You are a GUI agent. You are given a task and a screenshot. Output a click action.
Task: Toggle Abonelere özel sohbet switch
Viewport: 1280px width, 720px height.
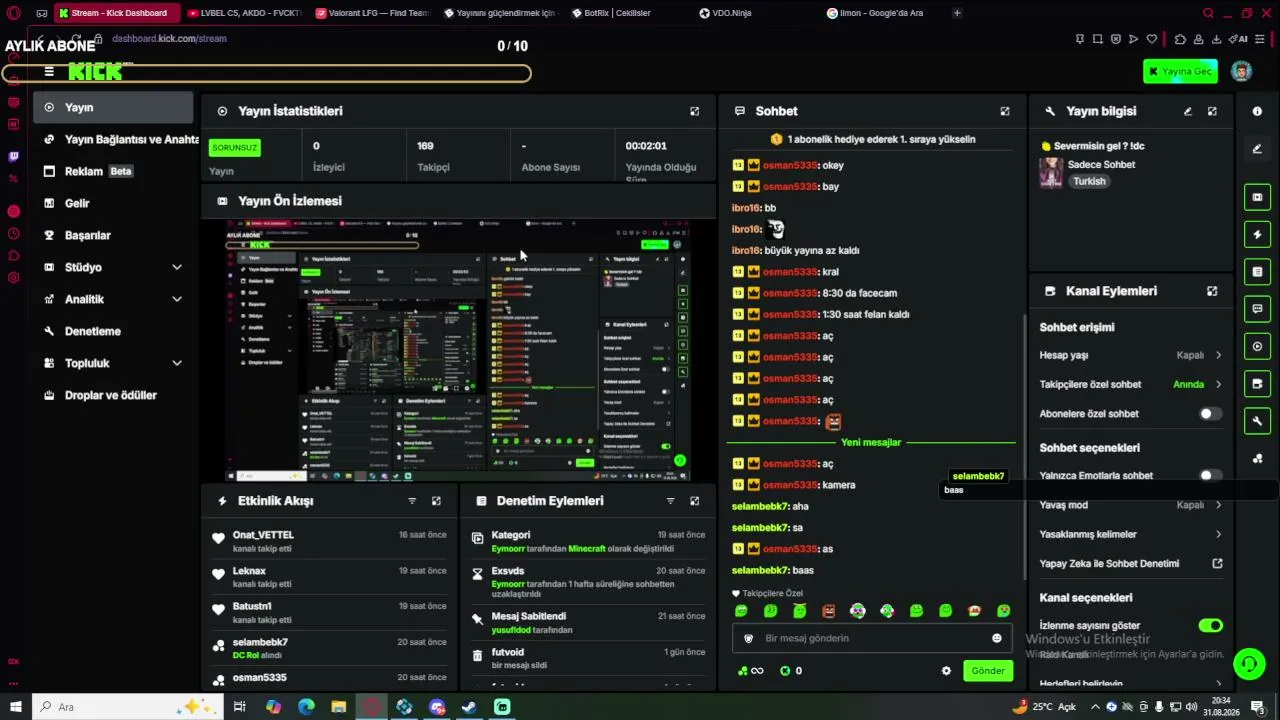(x=1210, y=414)
